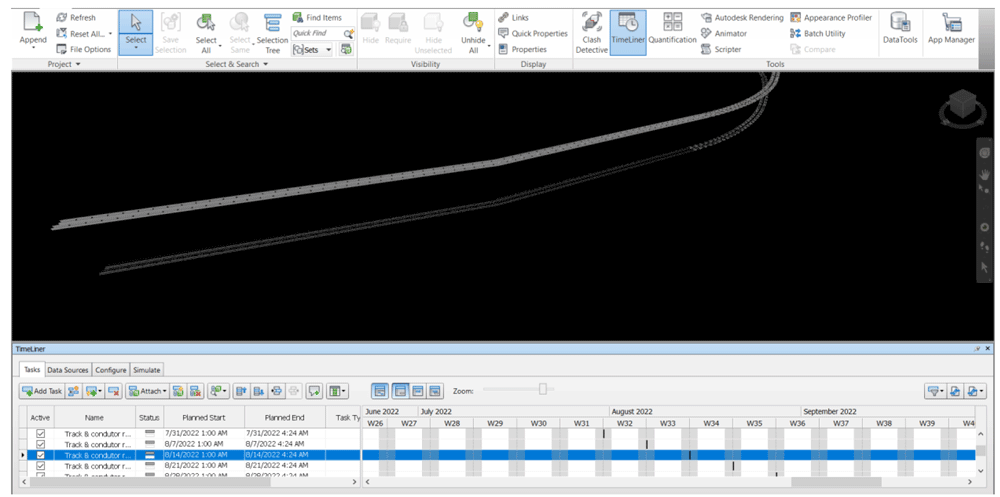Open the Quantification tool
Screen dimensions: 1000x497
click(x=672, y=31)
